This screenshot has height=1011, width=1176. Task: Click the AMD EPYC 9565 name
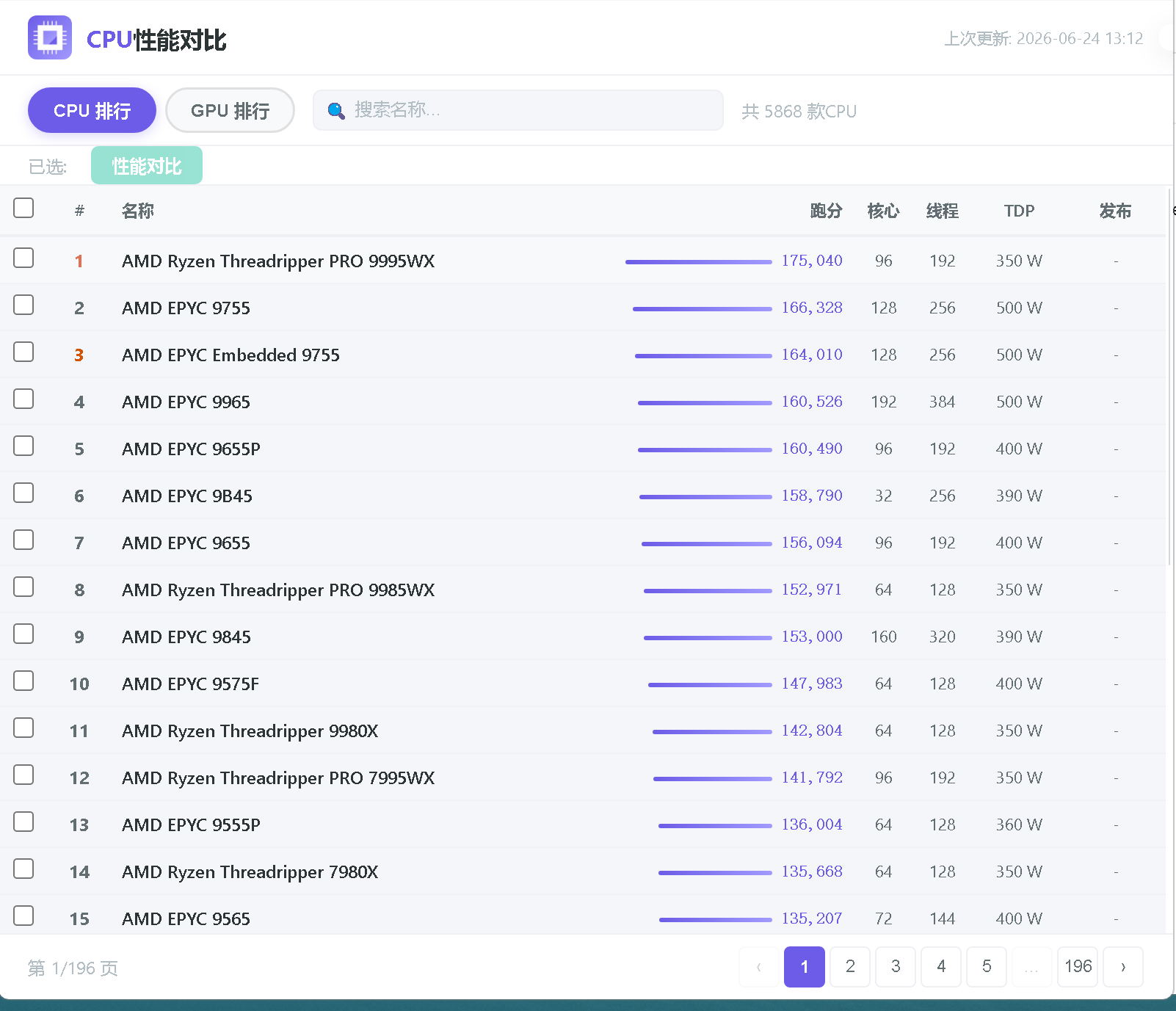pyautogui.click(x=186, y=919)
